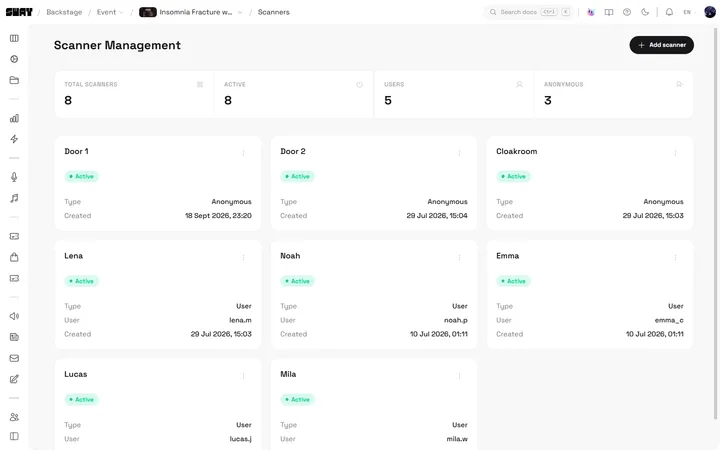720x450 pixels.
Task: Click the Noah card title
Action: pyautogui.click(x=290, y=256)
